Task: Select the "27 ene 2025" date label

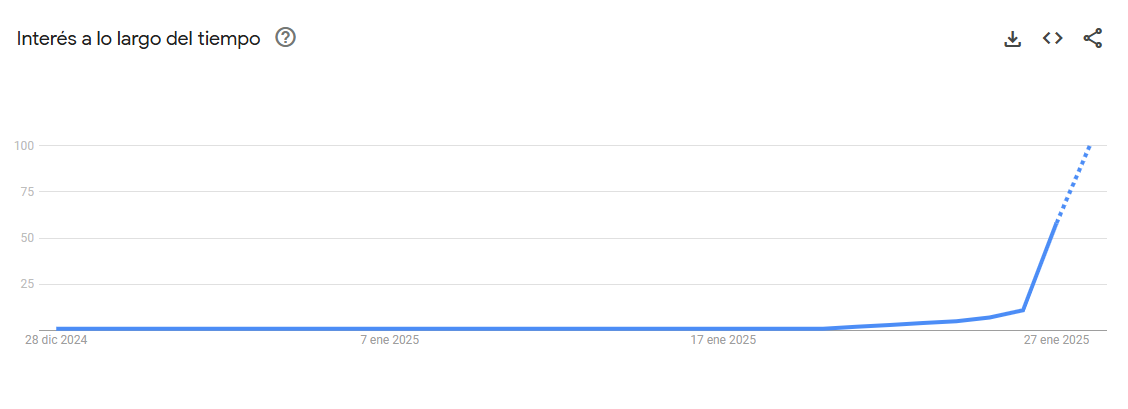Action: pos(1056,340)
